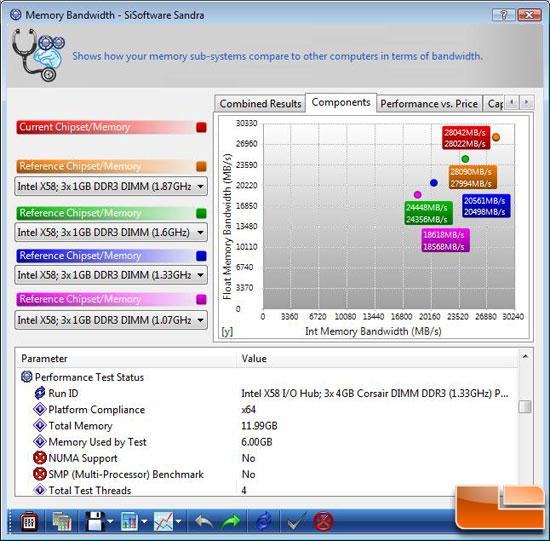The image size is (550, 541).
Task: Click the Platform Compliance diamond icon
Action: tap(40, 409)
